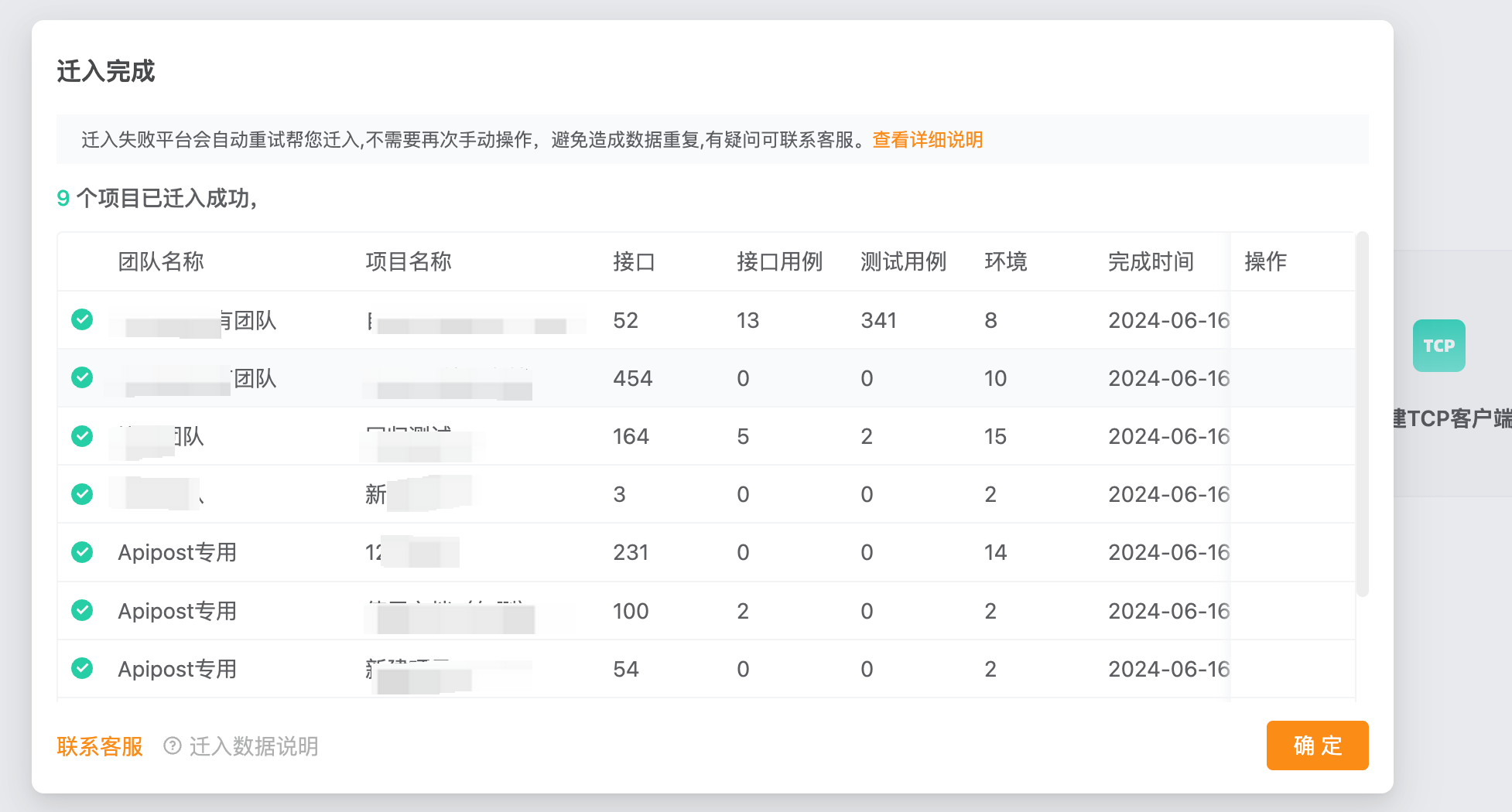Click success check icon in the 52 接口 row
Viewport: 1512px width, 812px height.
pos(82,319)
